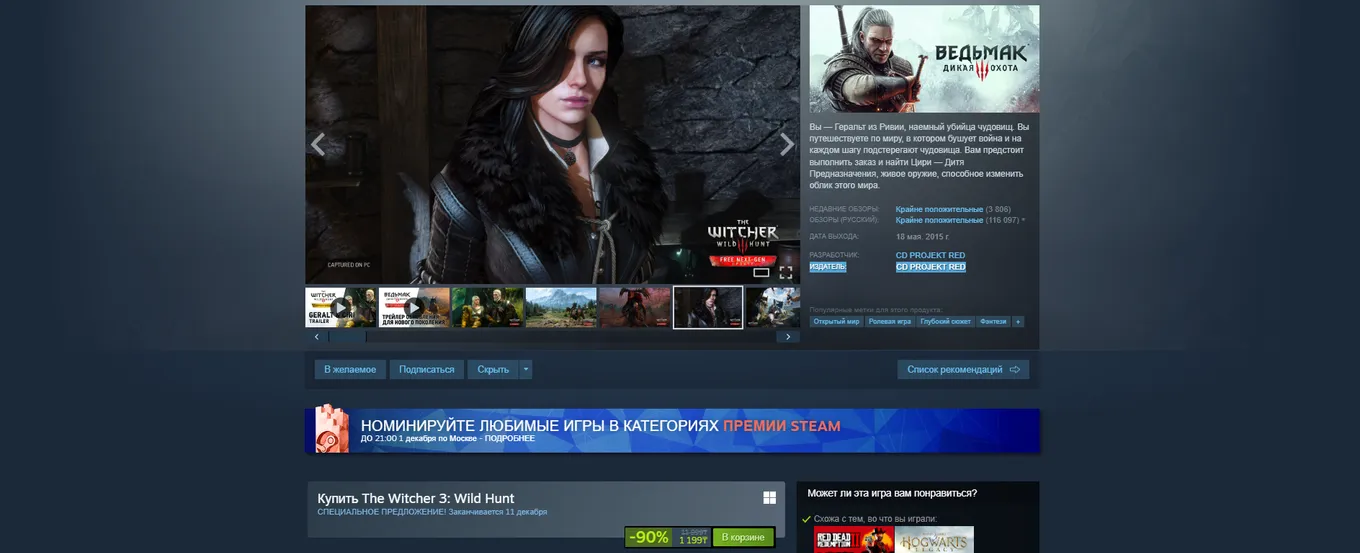Select the Фэнтези tag

point(994,322)
